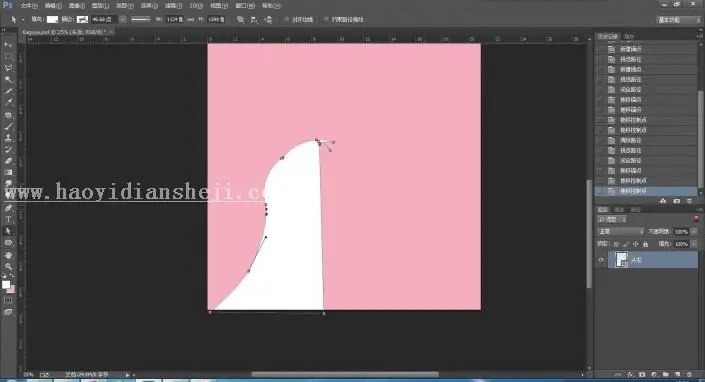Toggle Quick Mask mode in toolbox
The image size is (705, 382).
(x=8, y=300)
